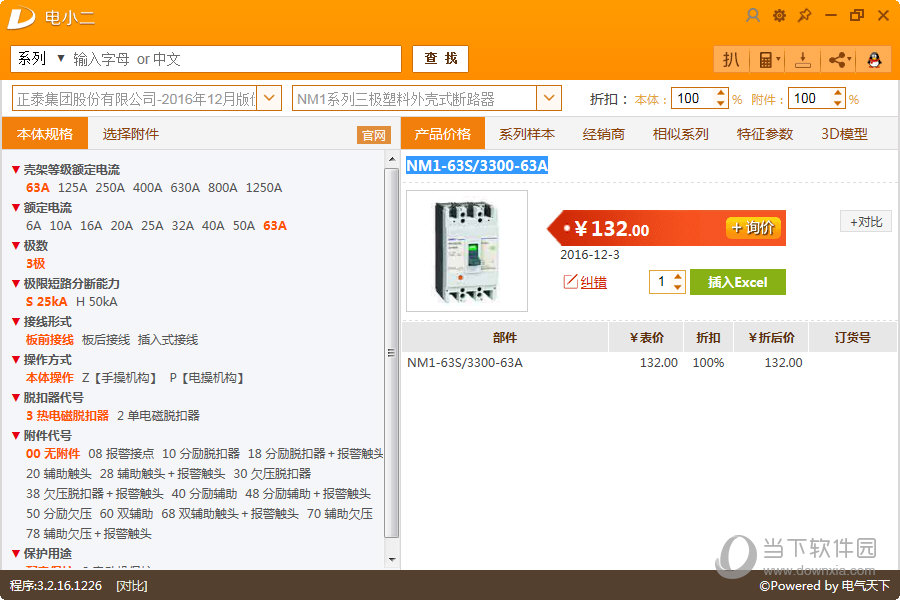This screenshot has width=900, height=600.
Task: Click the QQ penguin icon
Action: [x=874, y=59]
